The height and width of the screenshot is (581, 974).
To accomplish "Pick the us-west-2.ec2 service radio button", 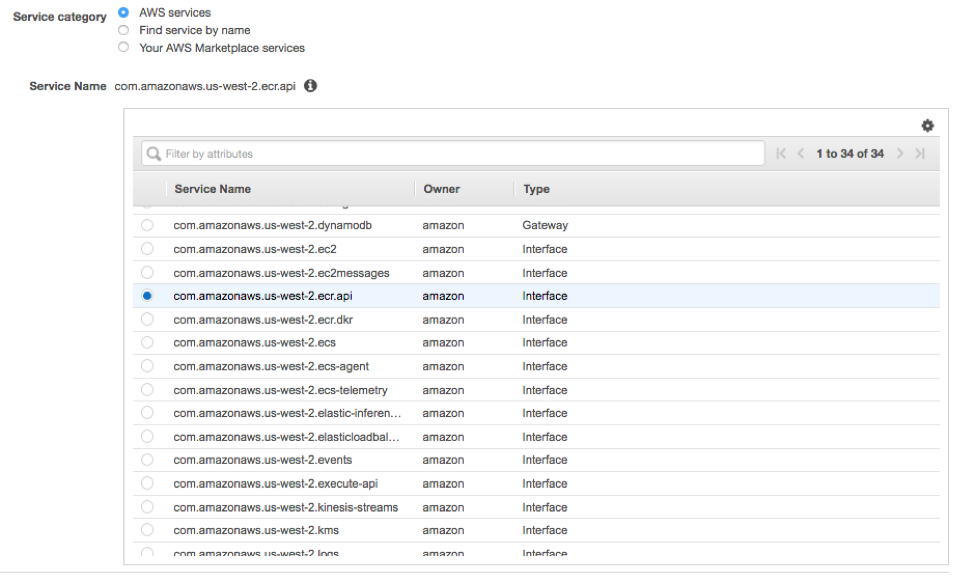I will coord(147,249).
